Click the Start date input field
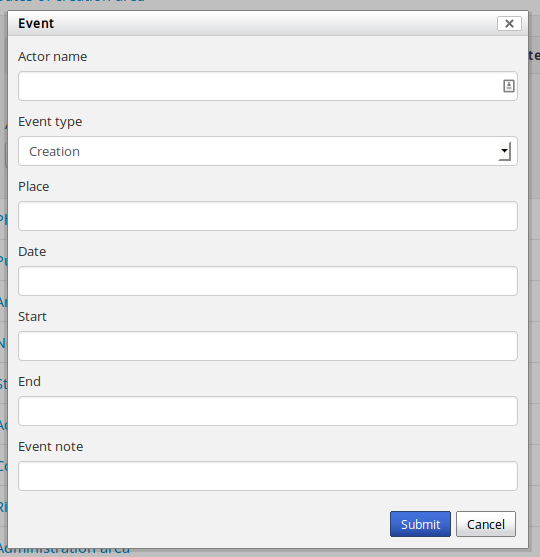Image resolution: width=540 pixels, height=557 pixels. (268, 346)
